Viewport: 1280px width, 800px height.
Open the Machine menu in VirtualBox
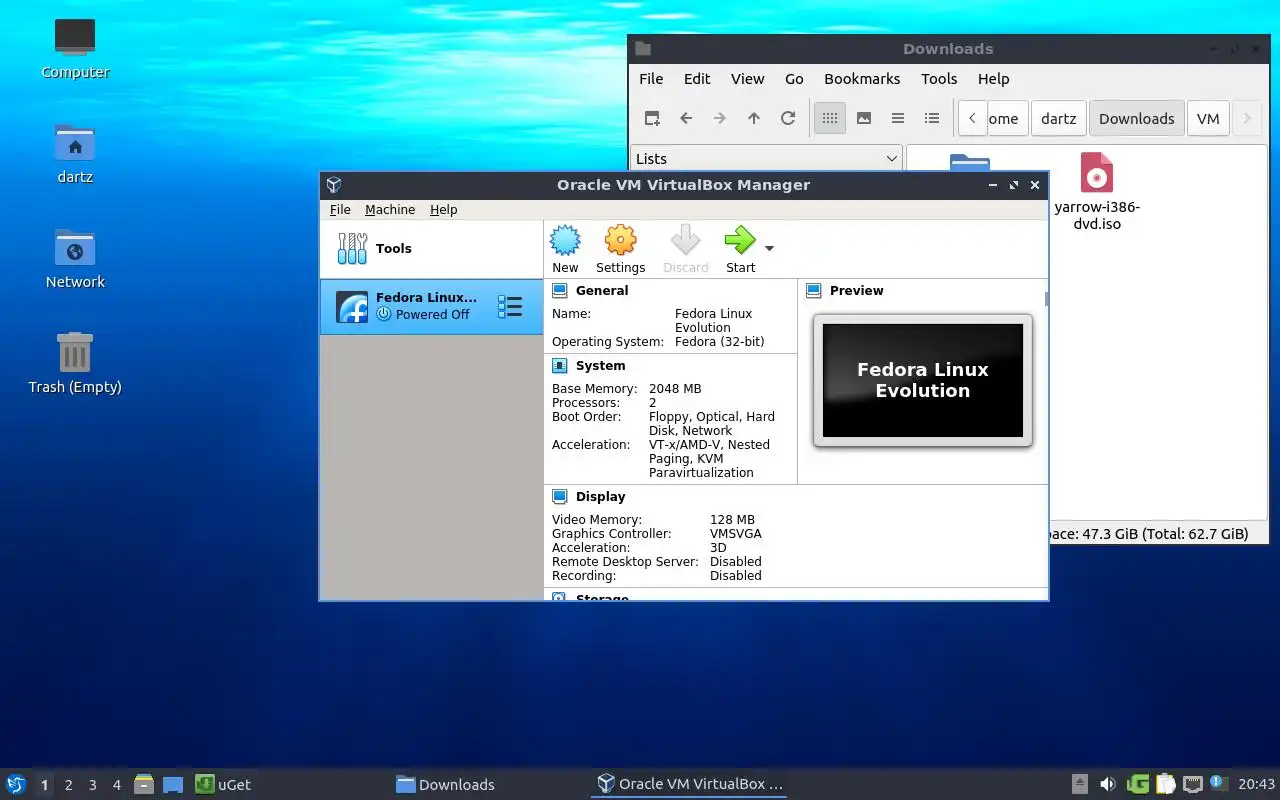pyautogui.click(x=390, y=210)
